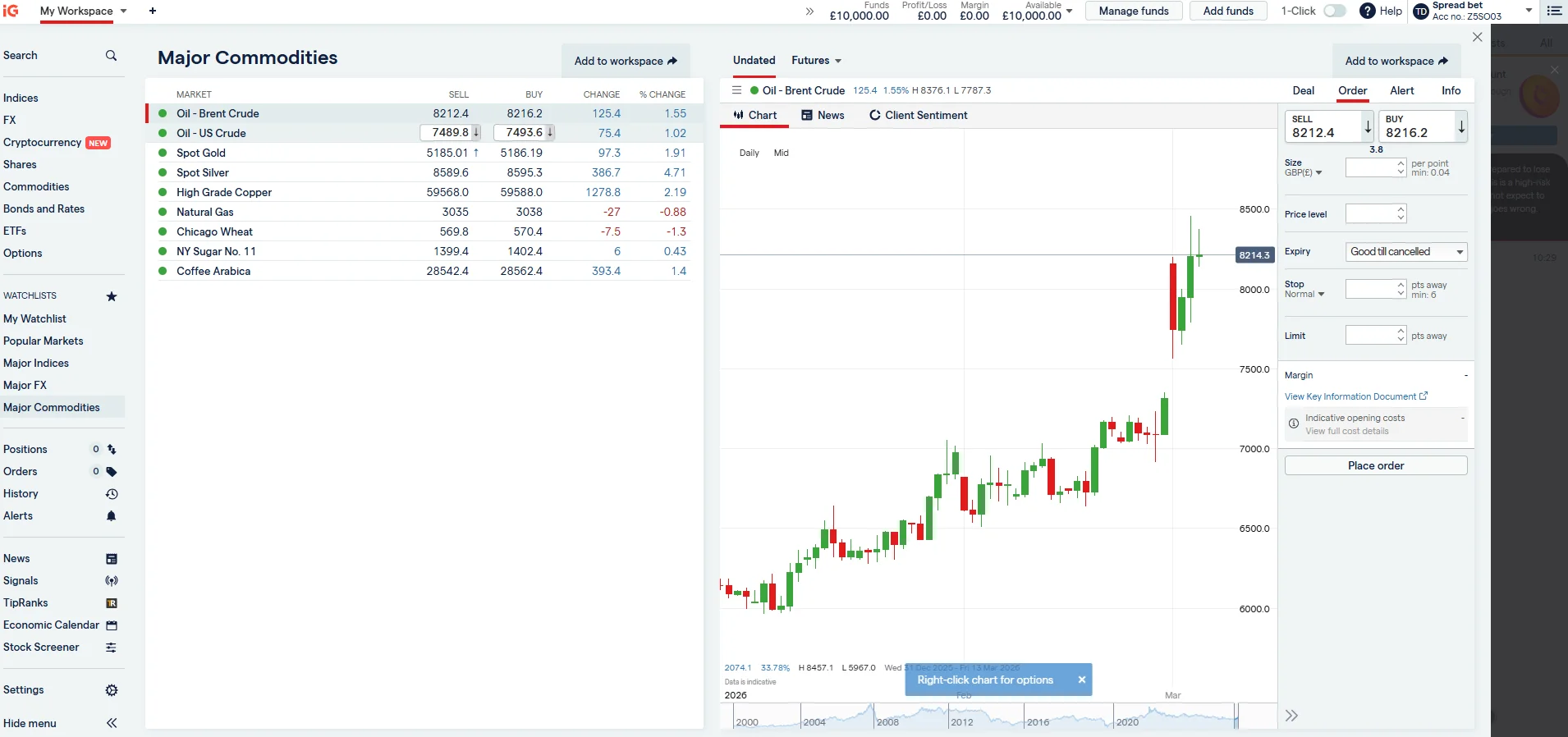Open History clock icon
Screen dimensions: 1568x737
pyautogui.click(x=112, y=494)
